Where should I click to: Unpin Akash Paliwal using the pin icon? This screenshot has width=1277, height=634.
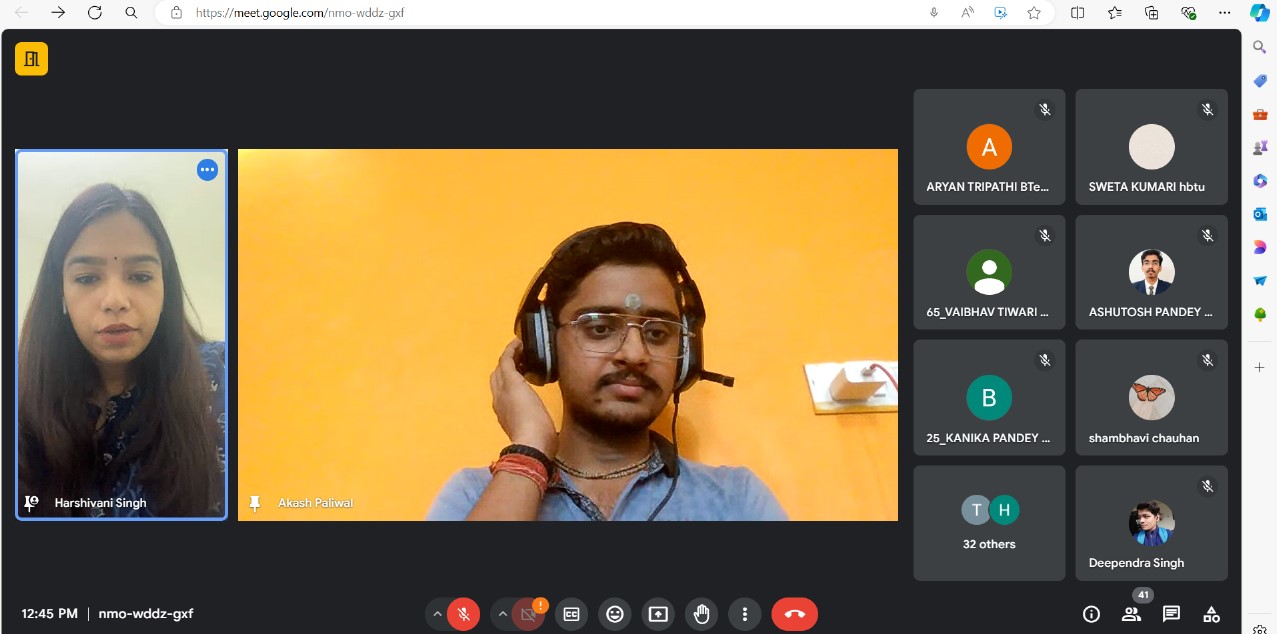coord(255,503)
